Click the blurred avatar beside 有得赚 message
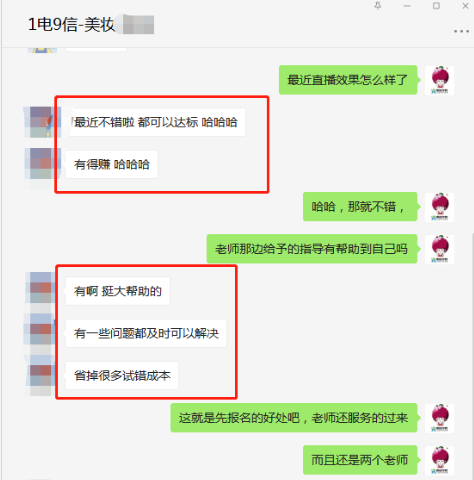This screenshot has height=480, width=474. 42,164
